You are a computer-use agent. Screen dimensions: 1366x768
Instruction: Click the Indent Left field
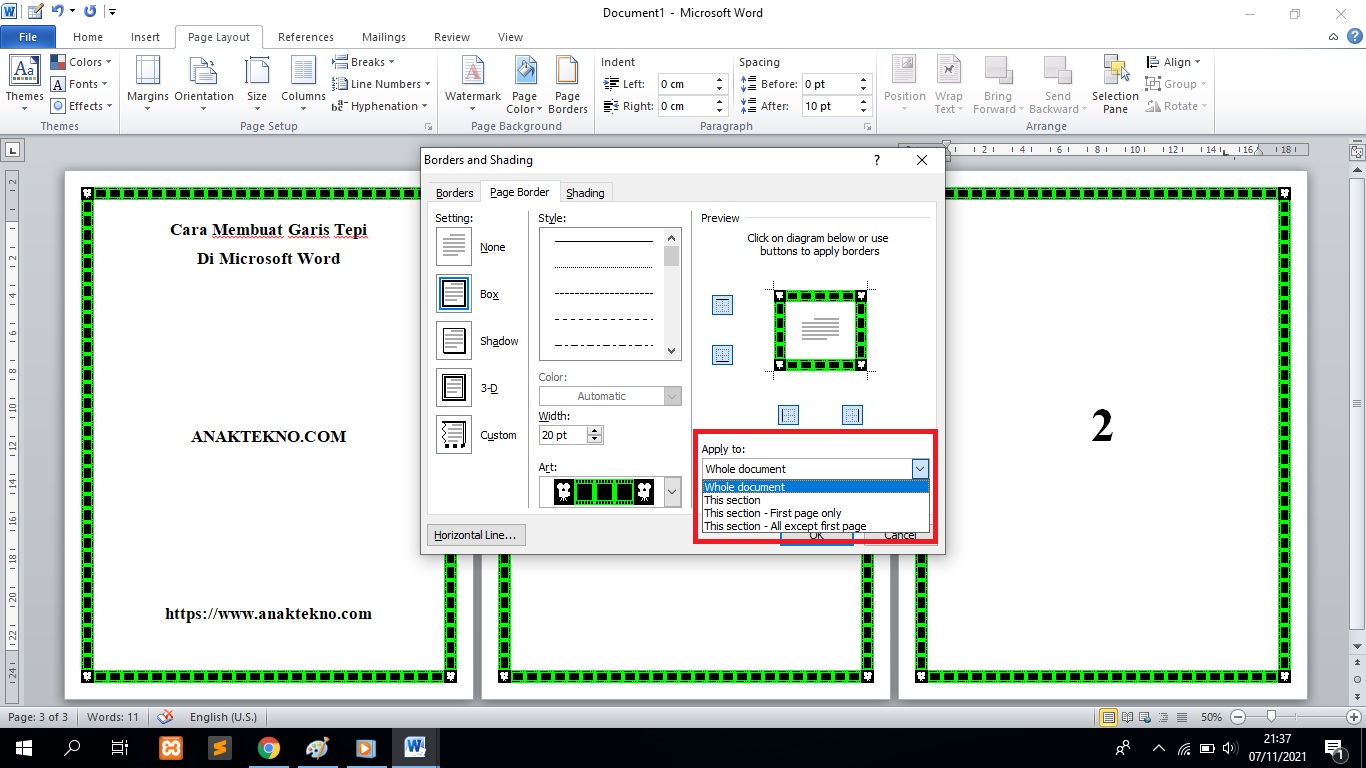click(685, 84)
